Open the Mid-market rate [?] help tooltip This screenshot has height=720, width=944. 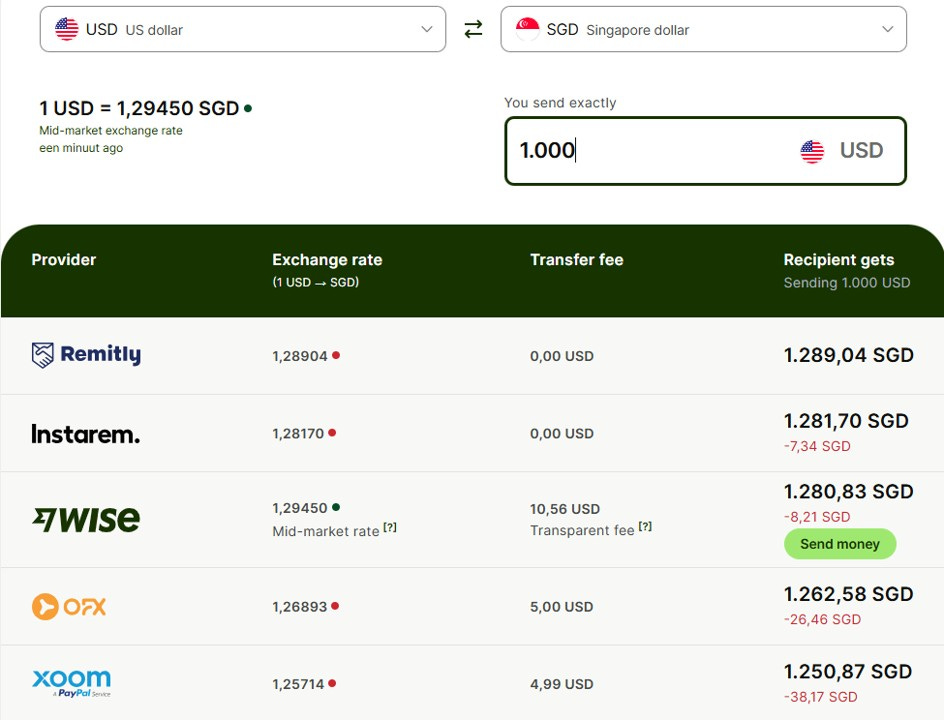click(x=390, y=527)
